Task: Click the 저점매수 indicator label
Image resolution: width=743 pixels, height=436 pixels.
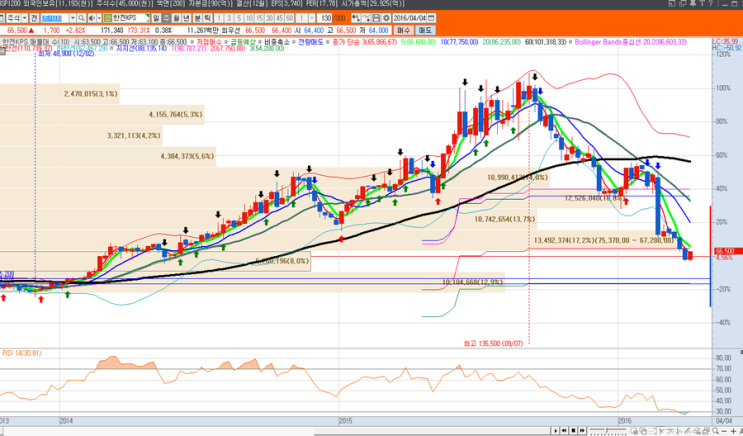Action: point(209,42)
